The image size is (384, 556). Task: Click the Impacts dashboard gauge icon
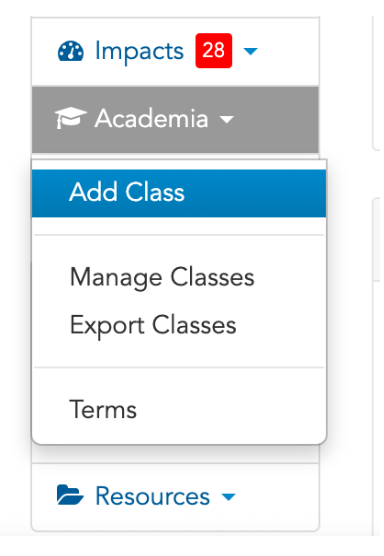[x=71, y=51]
